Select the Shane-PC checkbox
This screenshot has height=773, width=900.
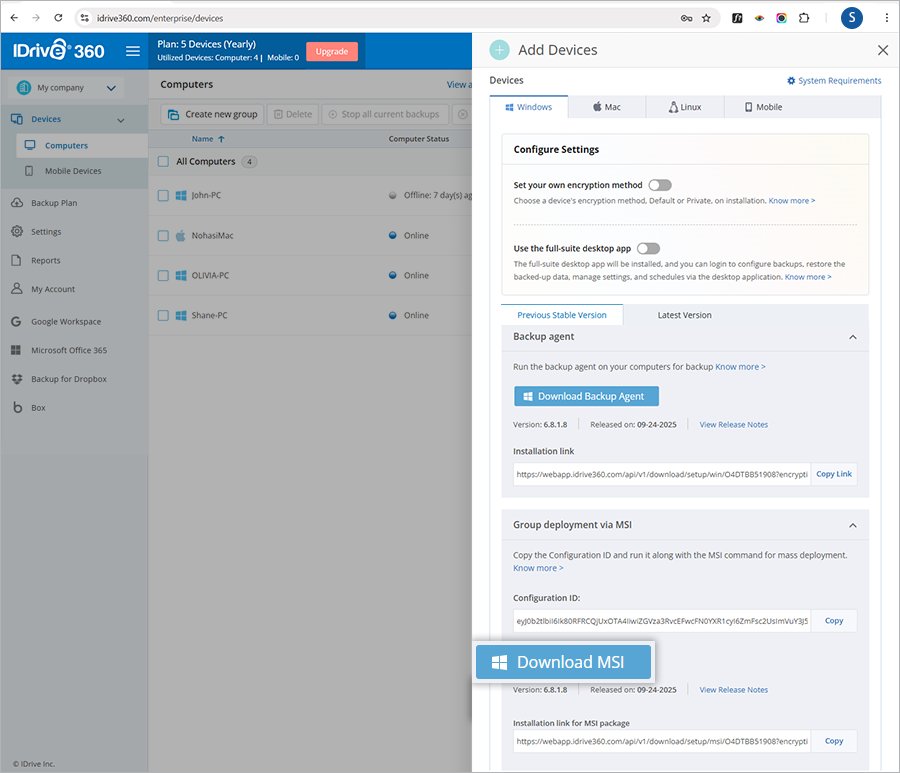coord(163,315)
